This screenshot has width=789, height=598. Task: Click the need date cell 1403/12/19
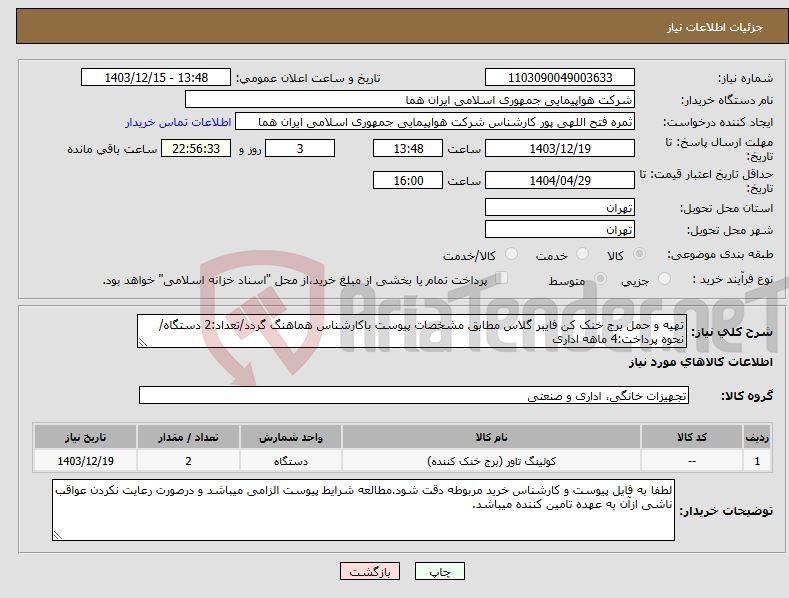(x=86, y=461)
